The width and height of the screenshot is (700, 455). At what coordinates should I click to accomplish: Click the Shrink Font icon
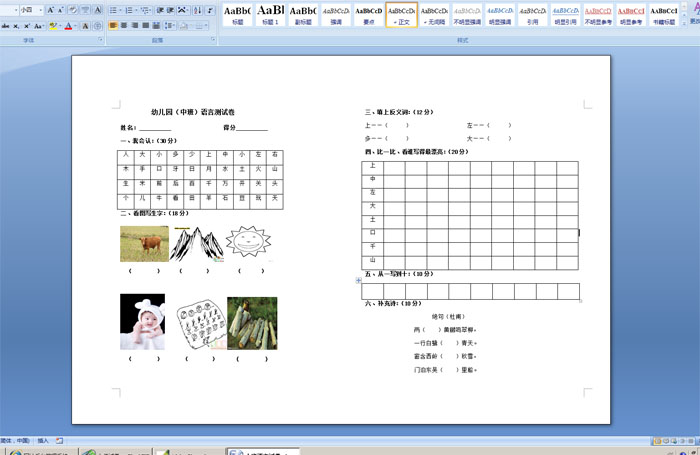tap(60, 10)
